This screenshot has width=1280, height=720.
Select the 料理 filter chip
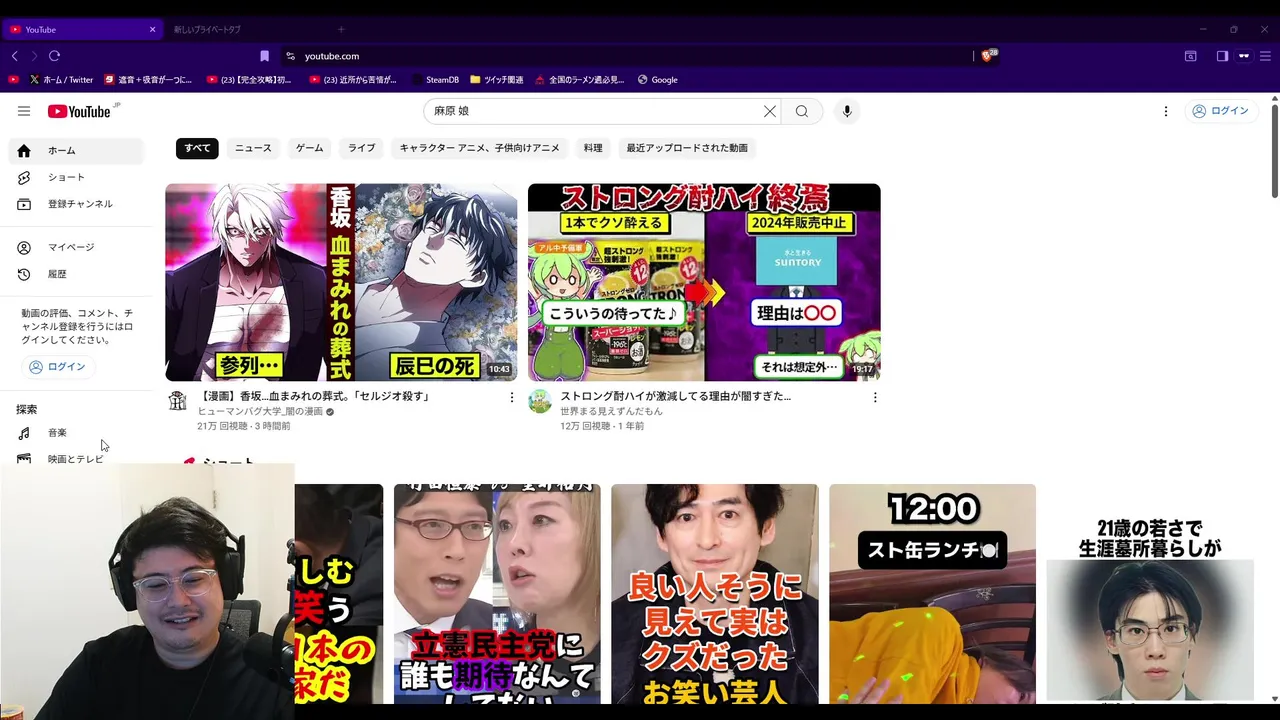(593, 148)
